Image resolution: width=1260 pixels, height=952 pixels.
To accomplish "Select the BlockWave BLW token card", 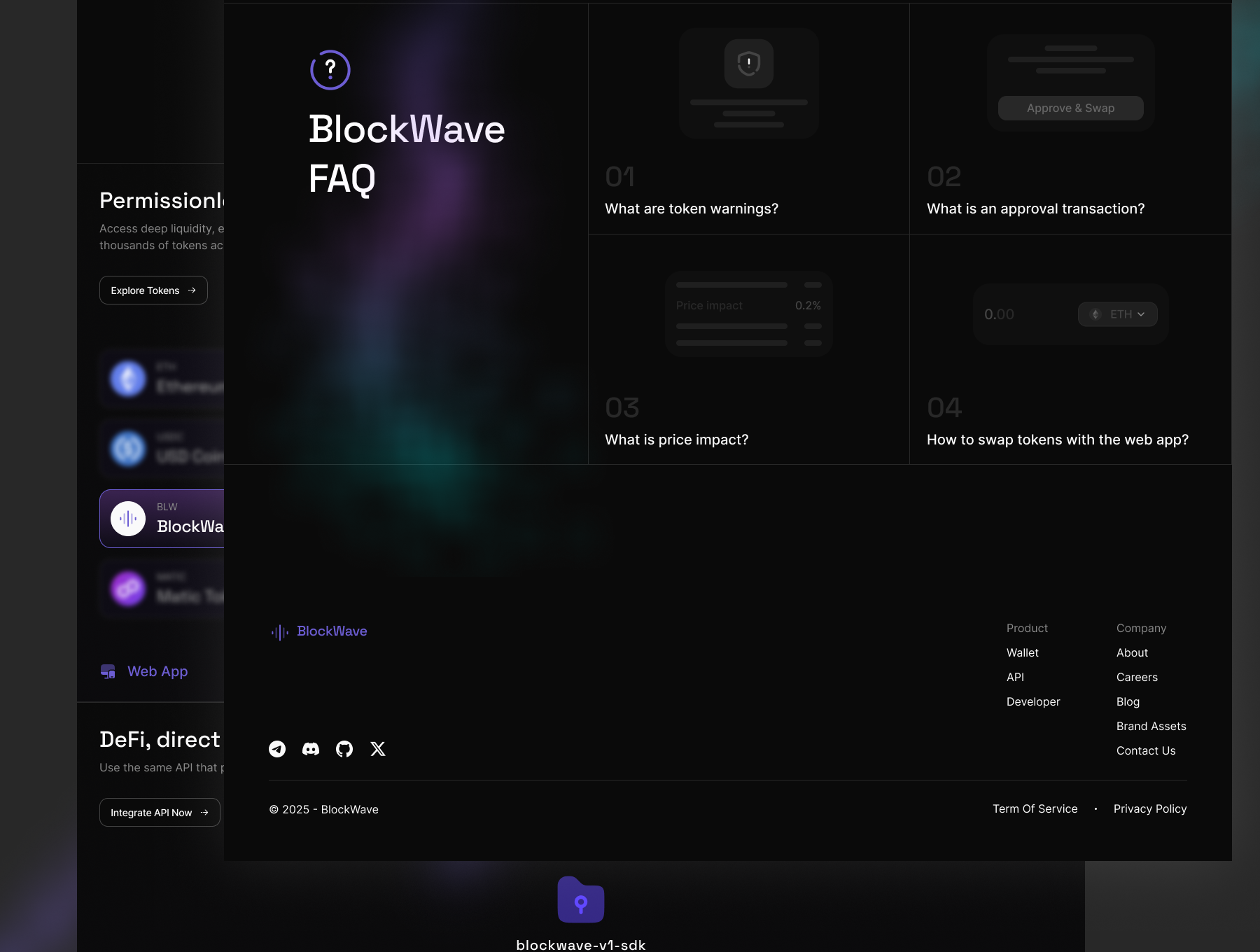I will click(x=162, y=519).
